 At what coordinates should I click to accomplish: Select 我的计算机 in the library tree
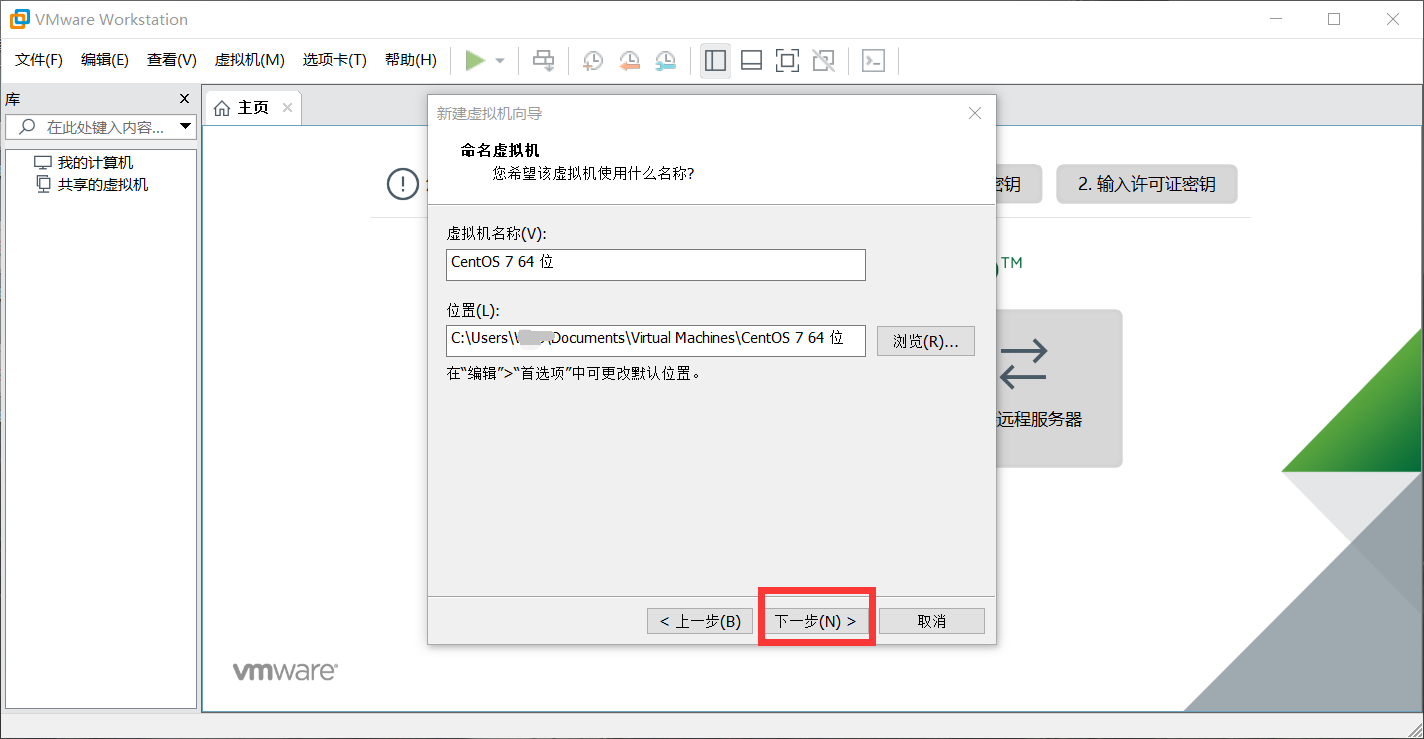95,162
